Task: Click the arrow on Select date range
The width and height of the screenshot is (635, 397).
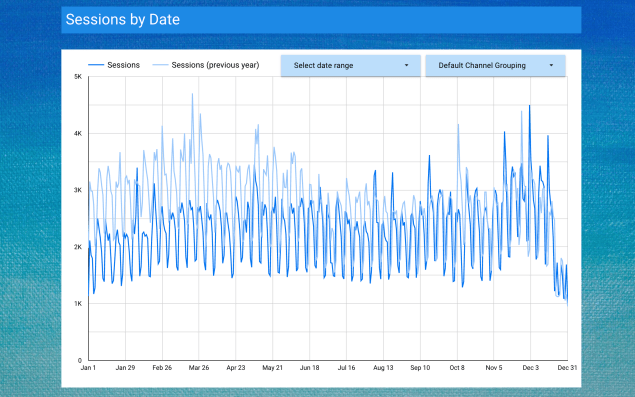Action: (x=406, y=66)
